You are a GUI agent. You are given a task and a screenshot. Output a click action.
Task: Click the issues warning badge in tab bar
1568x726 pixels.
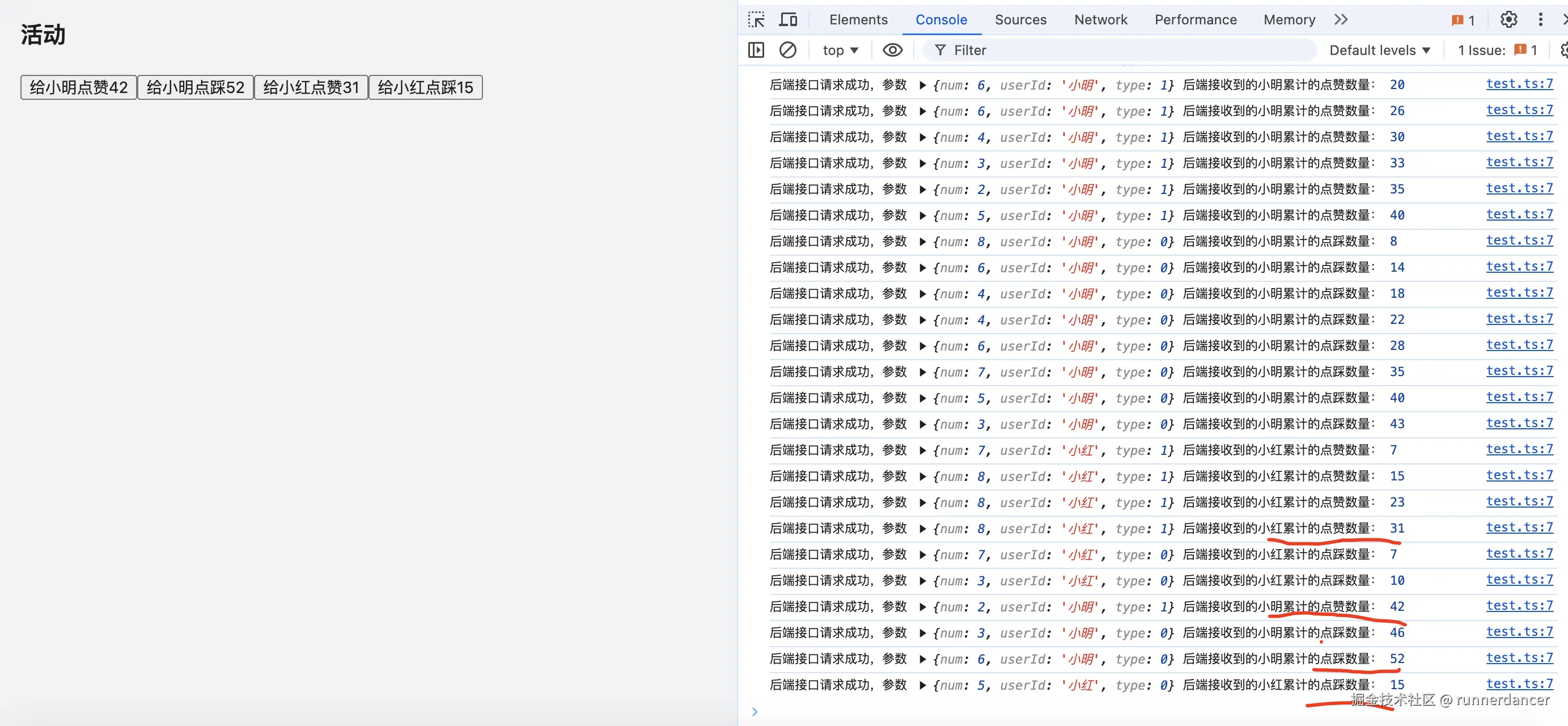click(1463, 20)
